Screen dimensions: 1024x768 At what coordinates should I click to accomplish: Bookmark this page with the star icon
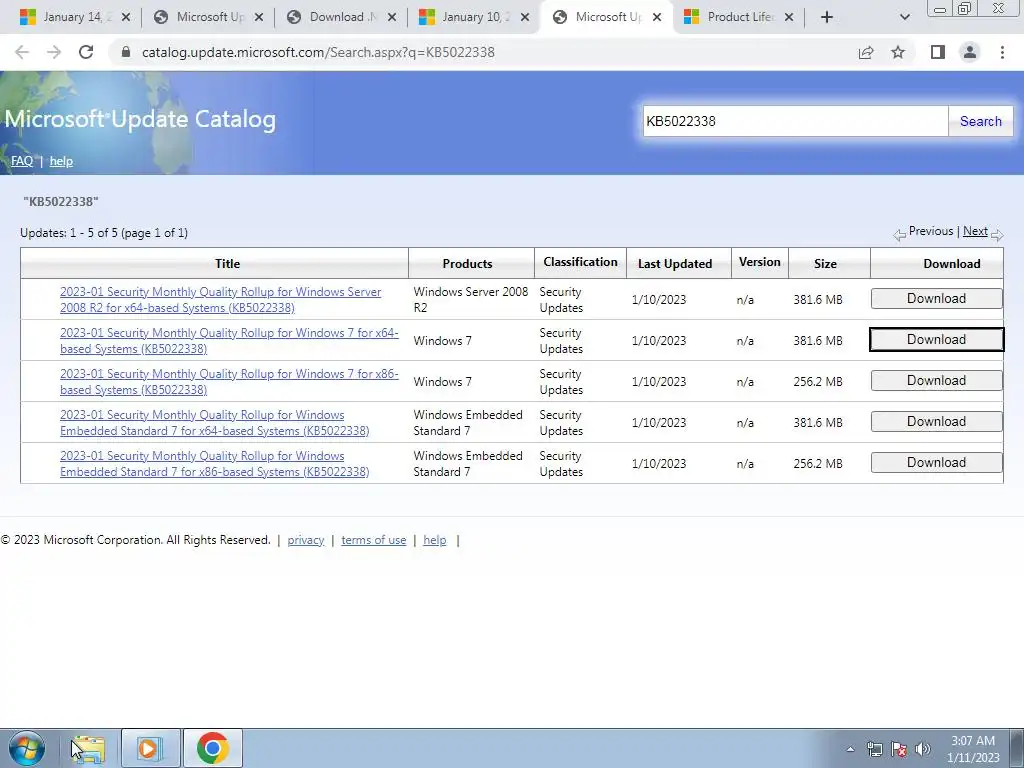point(898,52)
